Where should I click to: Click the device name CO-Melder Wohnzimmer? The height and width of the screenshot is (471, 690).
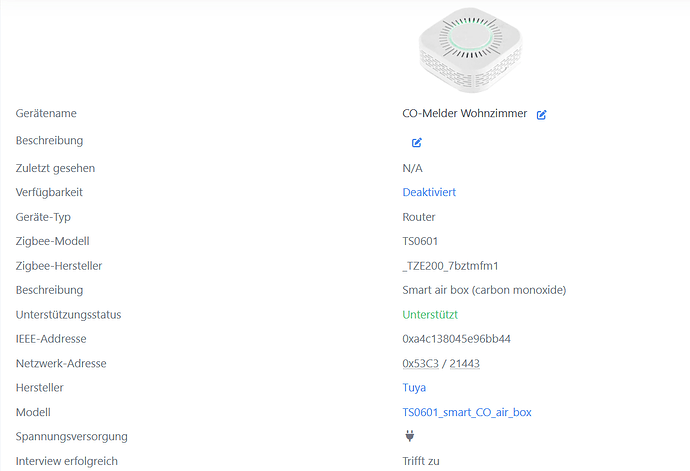[x=464, y=114]
